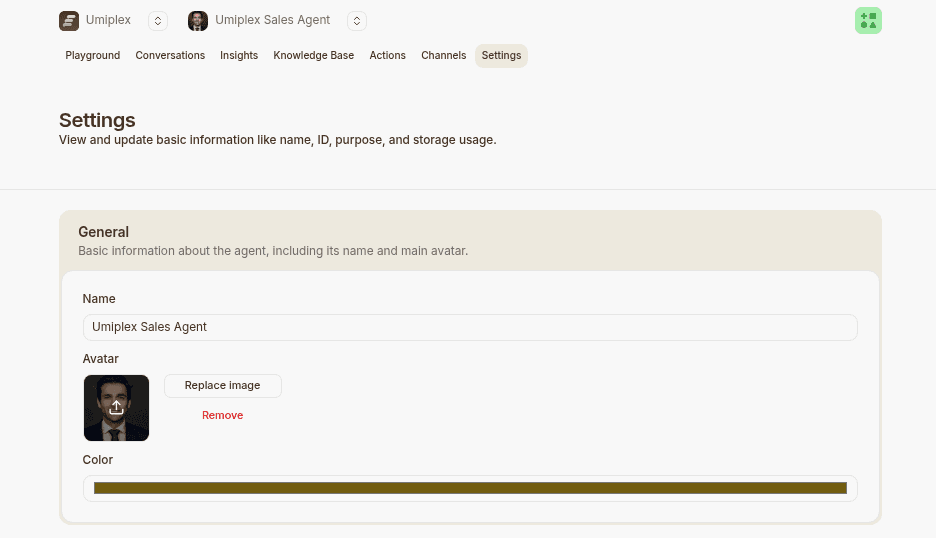Switch to the Channels tab
The width and height of the screenshot is (936, 538).
pyautogui.click(x=444, y=56)
